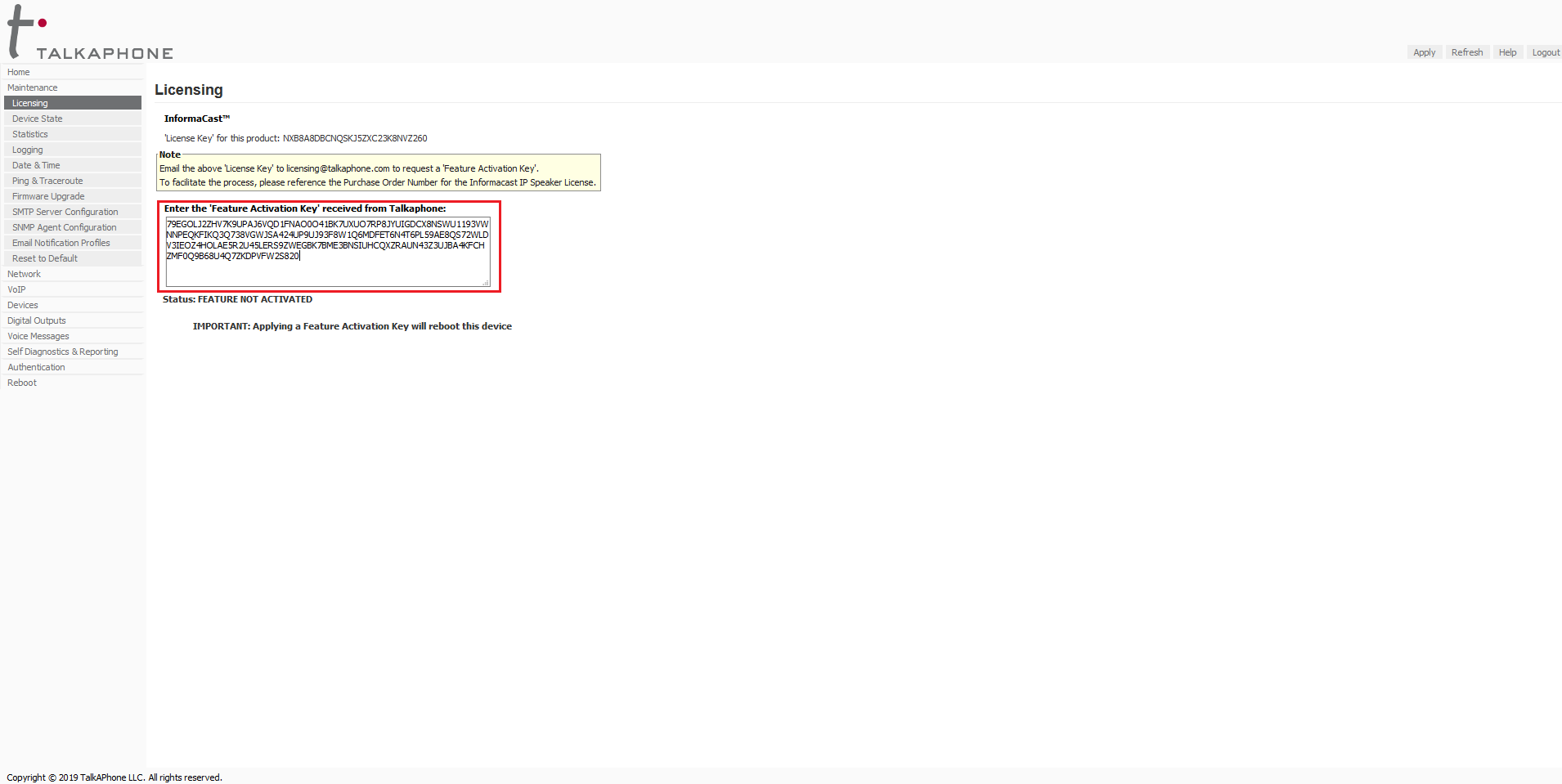Click the Apply button
The width and height of the screenshot is (1562, 784).
coord(1424,52)
